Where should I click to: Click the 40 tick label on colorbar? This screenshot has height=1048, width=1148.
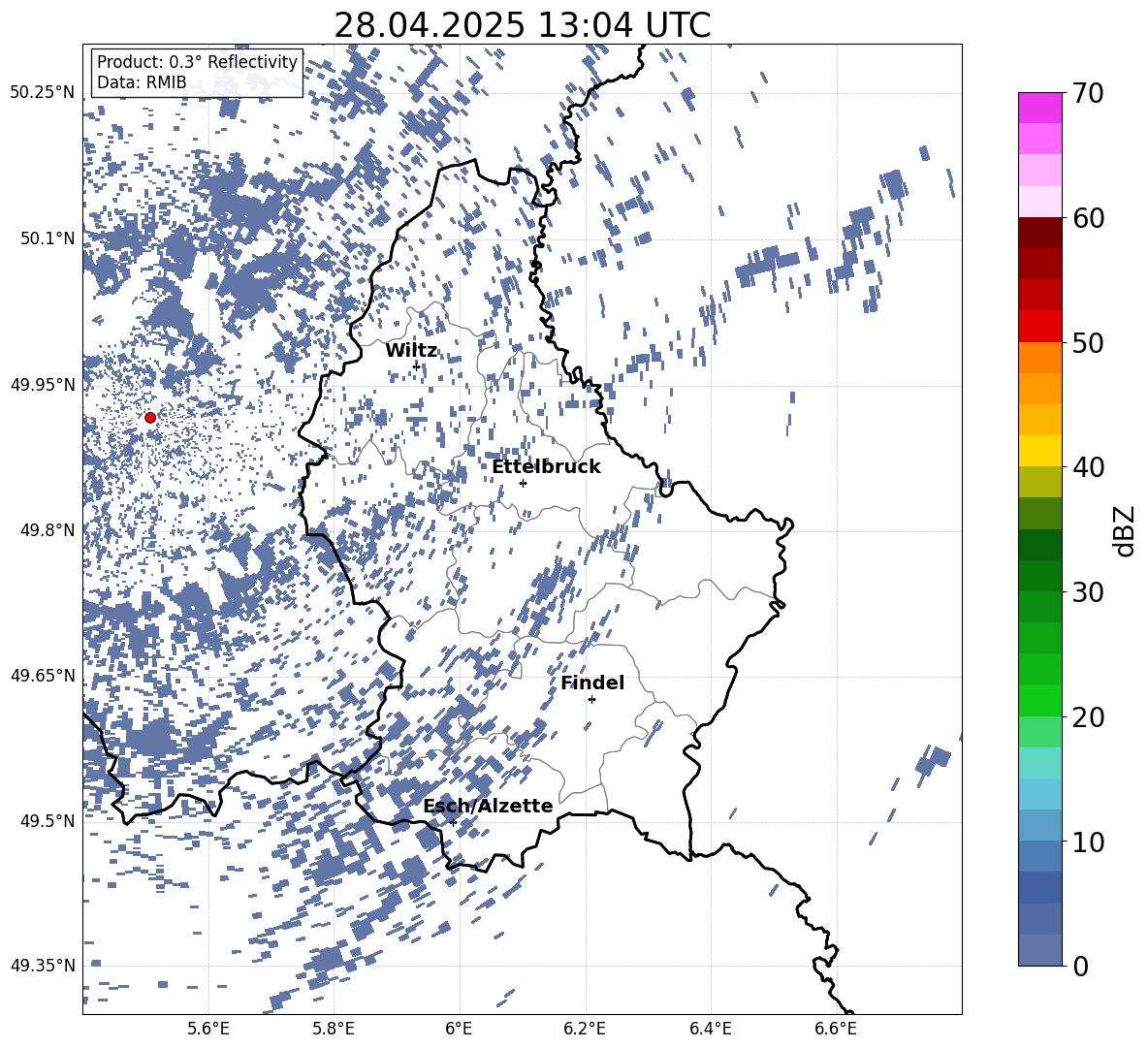tap(1088, 467)
